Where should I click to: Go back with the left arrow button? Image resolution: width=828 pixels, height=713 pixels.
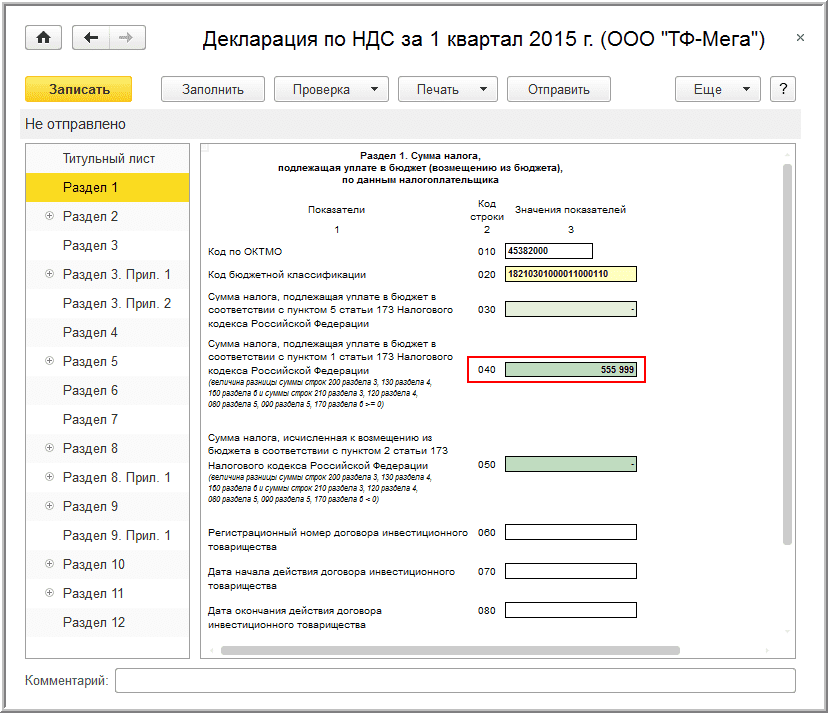tap(91, 37)
